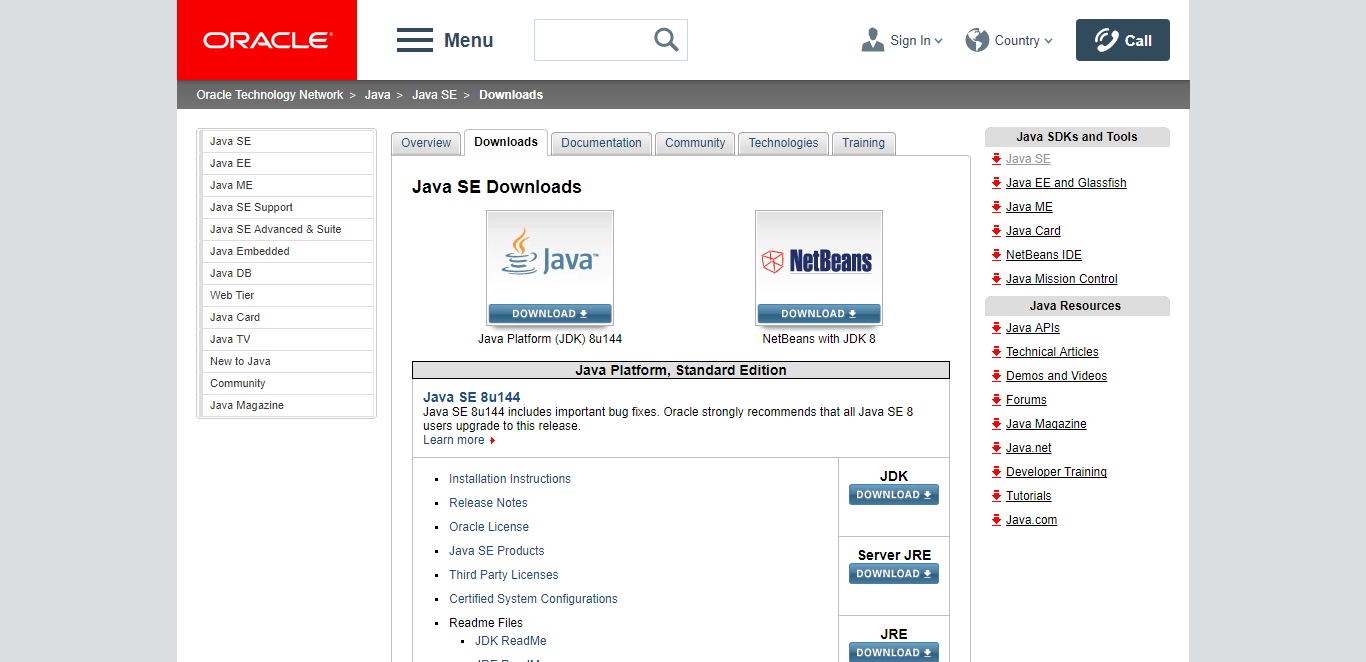This screenshot has width=1366, height=662.
Task: Open Java Magazine link in Java Resources
Action: click(1046, 424)
